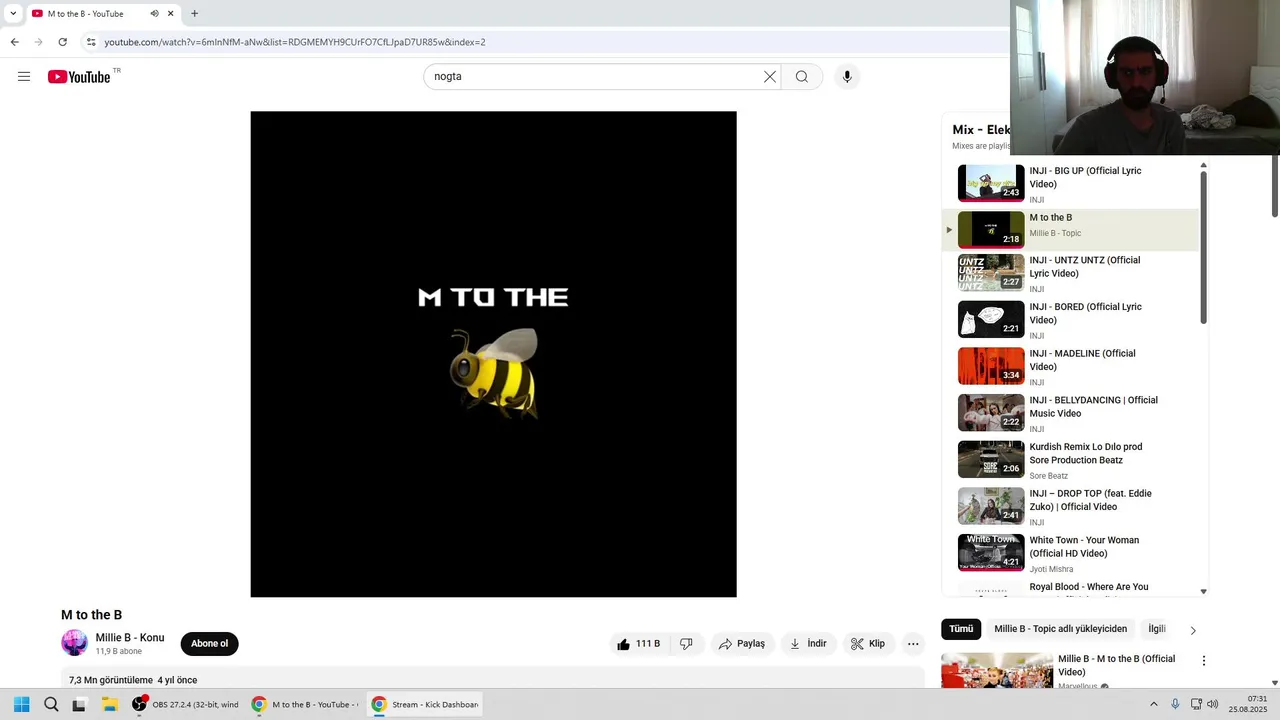
Task: Show more filter chips with right chevron
Action: pos(1192,630)
